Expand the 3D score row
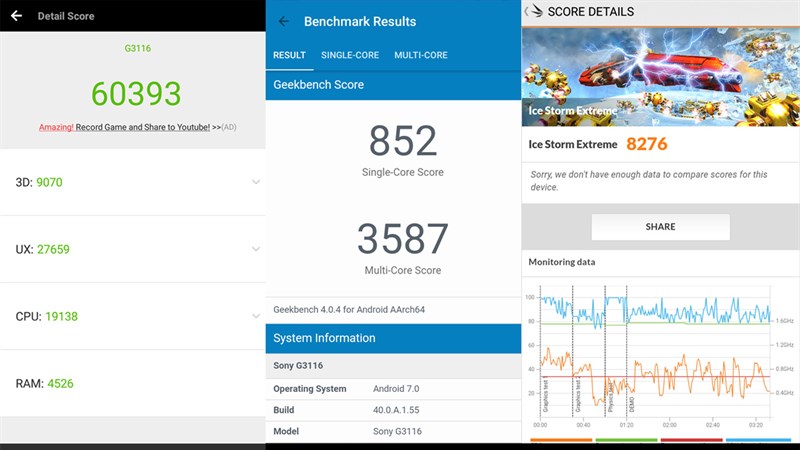This screenshot has width=800, height=450. pyautogui.click(x=256, y=182)
